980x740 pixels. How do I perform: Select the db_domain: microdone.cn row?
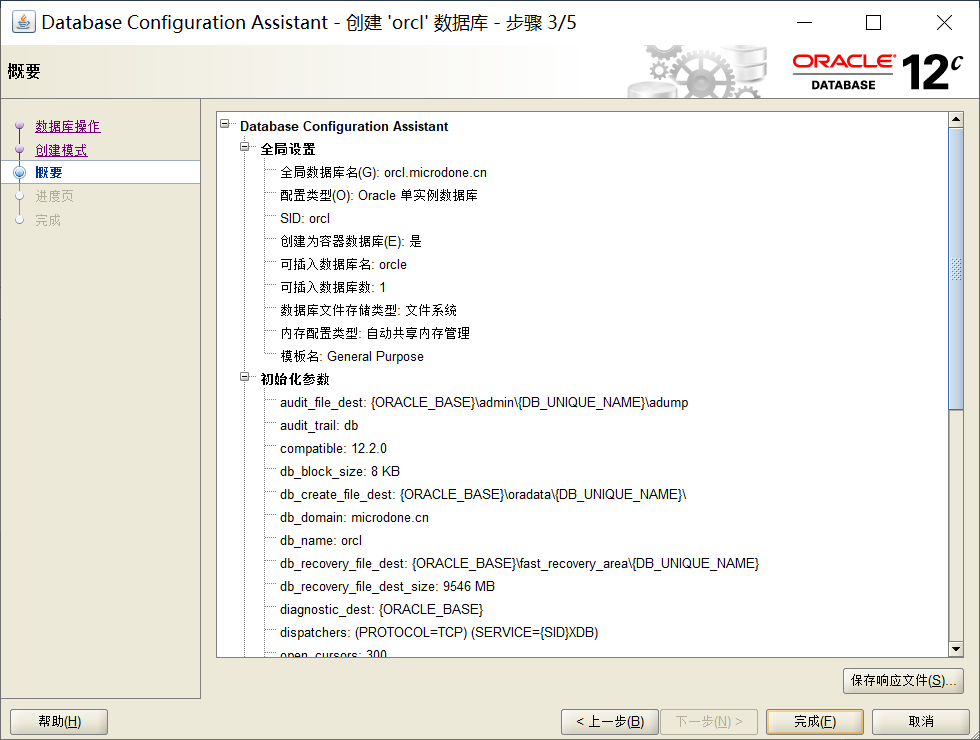click(x=354, y=518)
